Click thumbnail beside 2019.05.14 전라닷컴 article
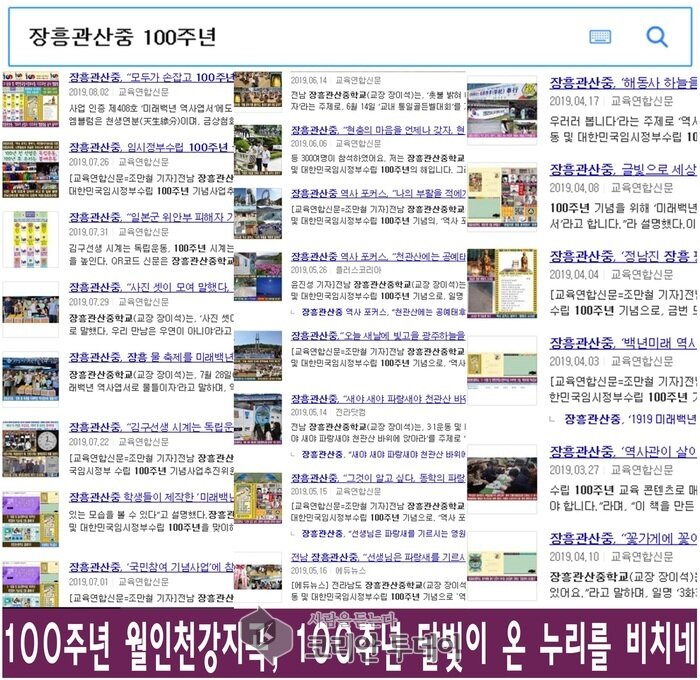 point(258,419)
